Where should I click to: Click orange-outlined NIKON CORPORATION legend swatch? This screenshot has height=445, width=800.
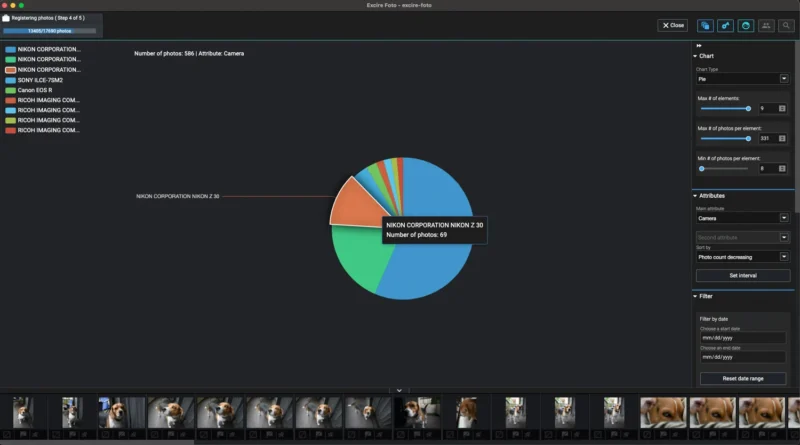(10, 70)
